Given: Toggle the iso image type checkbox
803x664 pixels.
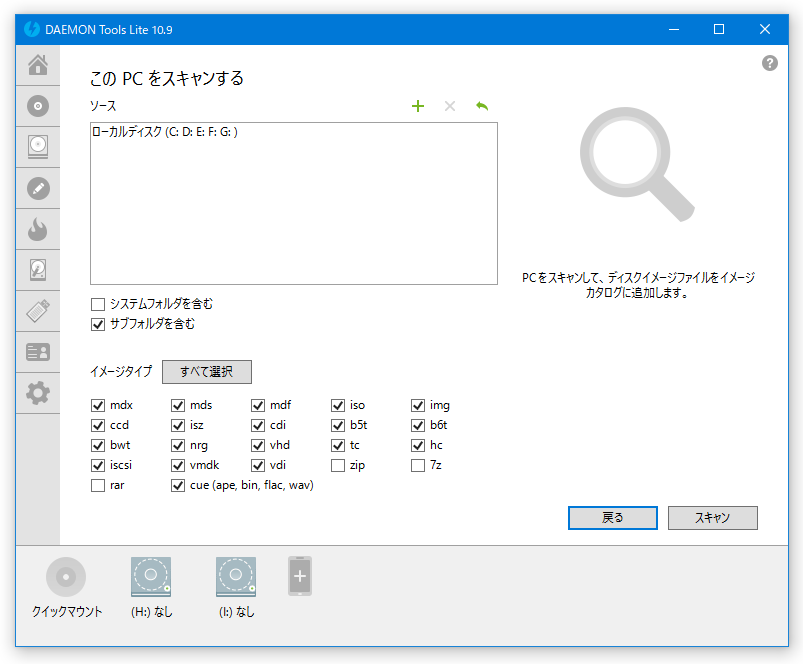Looking at the screenshot, I should coord(338,405).
